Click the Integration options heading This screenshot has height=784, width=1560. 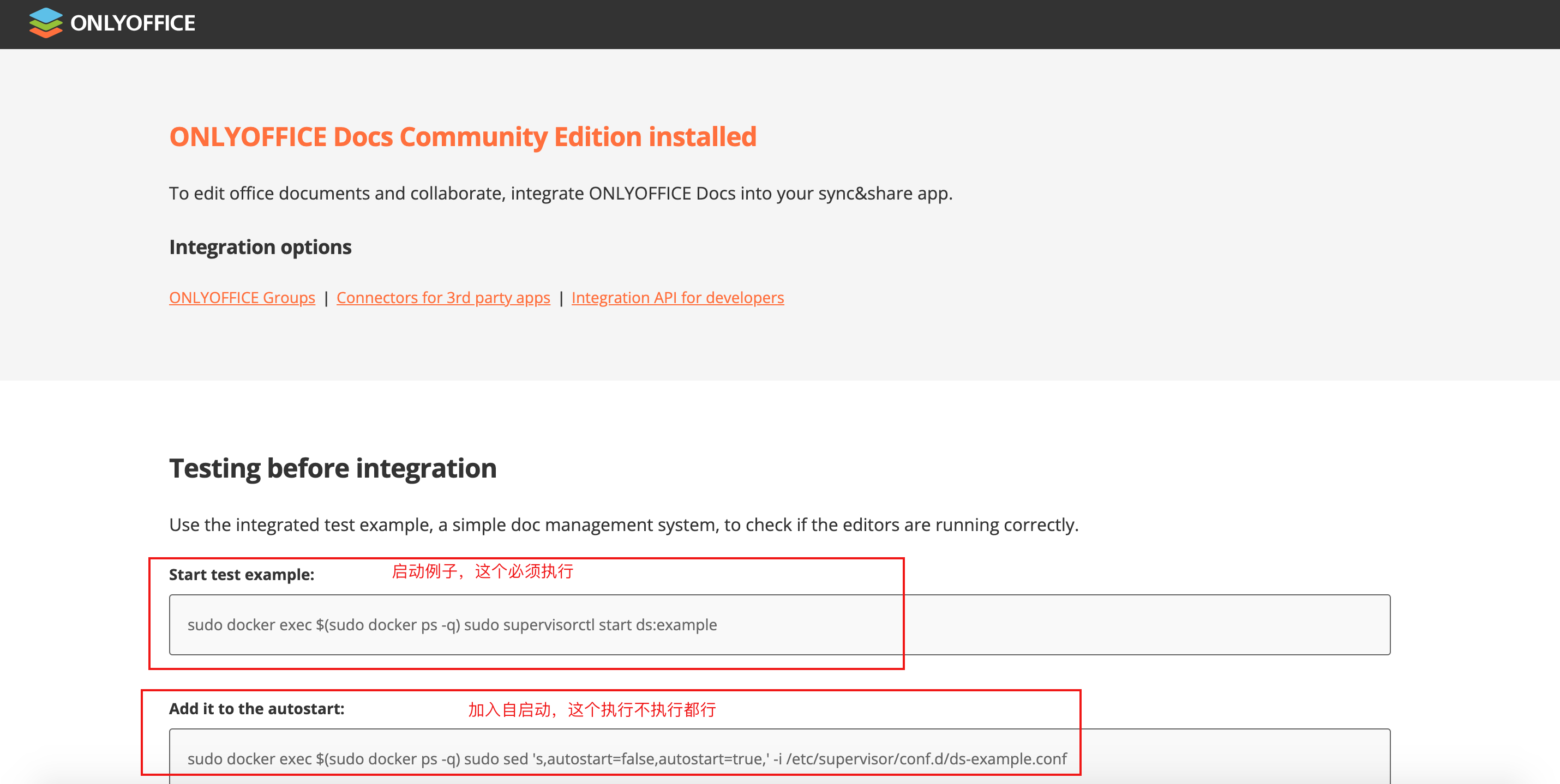click(x=260, y=247)
